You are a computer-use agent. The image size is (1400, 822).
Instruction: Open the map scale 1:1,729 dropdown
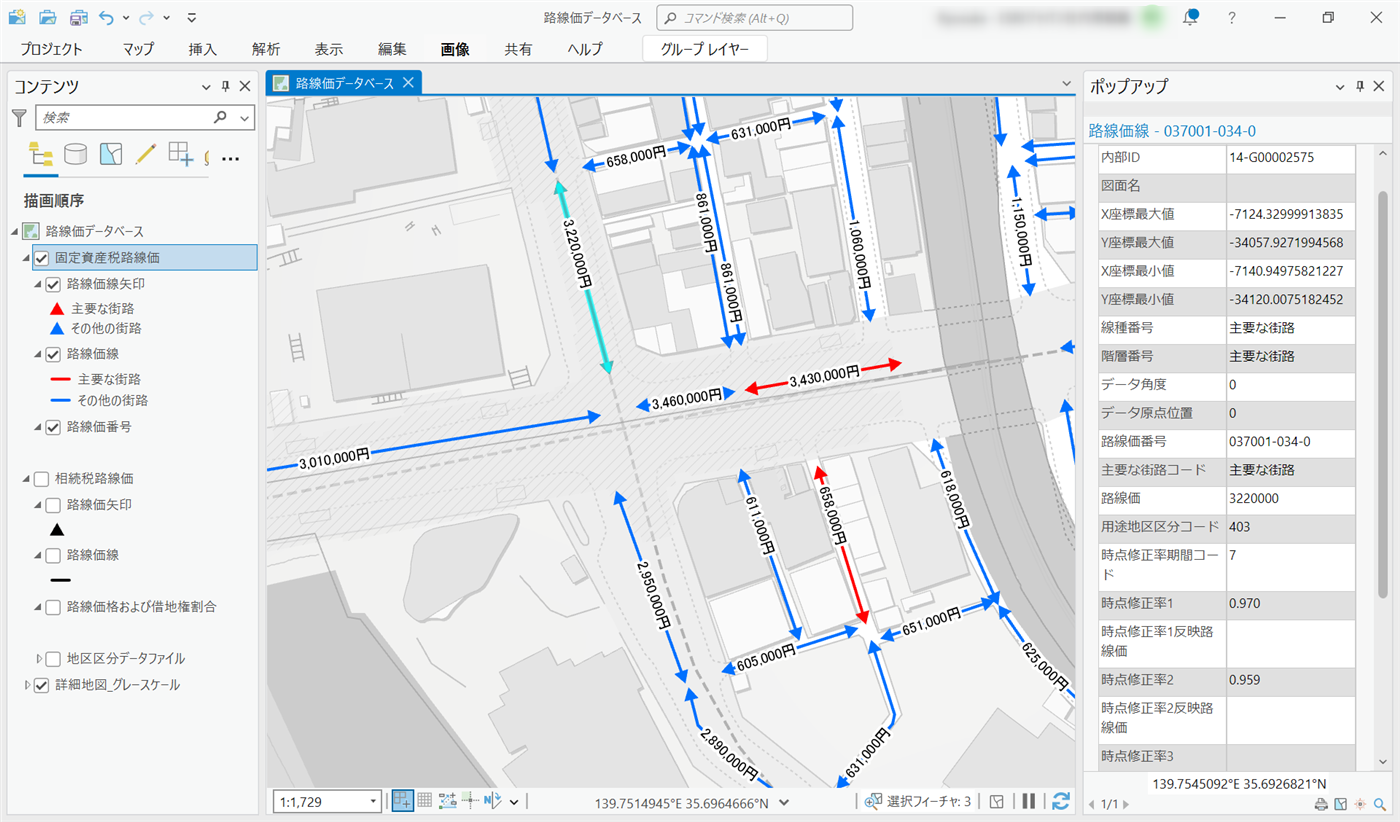374,801
